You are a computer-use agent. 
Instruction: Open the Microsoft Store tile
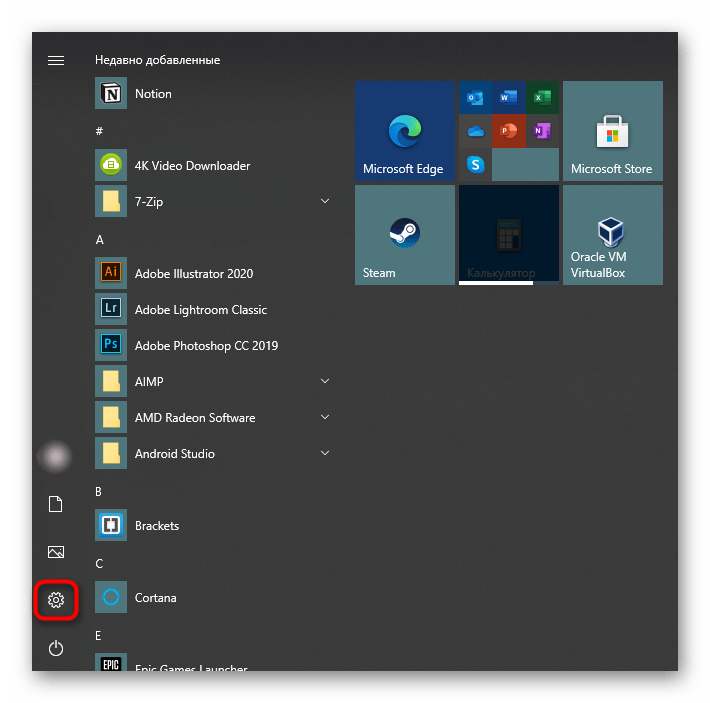pyautogui.click(x=613, y=131)
